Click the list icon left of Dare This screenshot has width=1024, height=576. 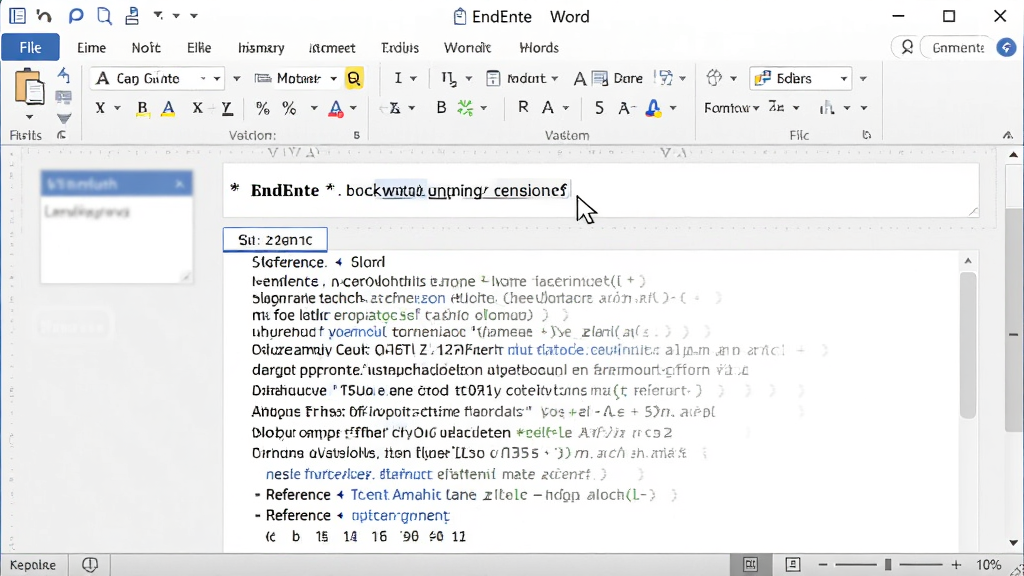click(600, 78)
